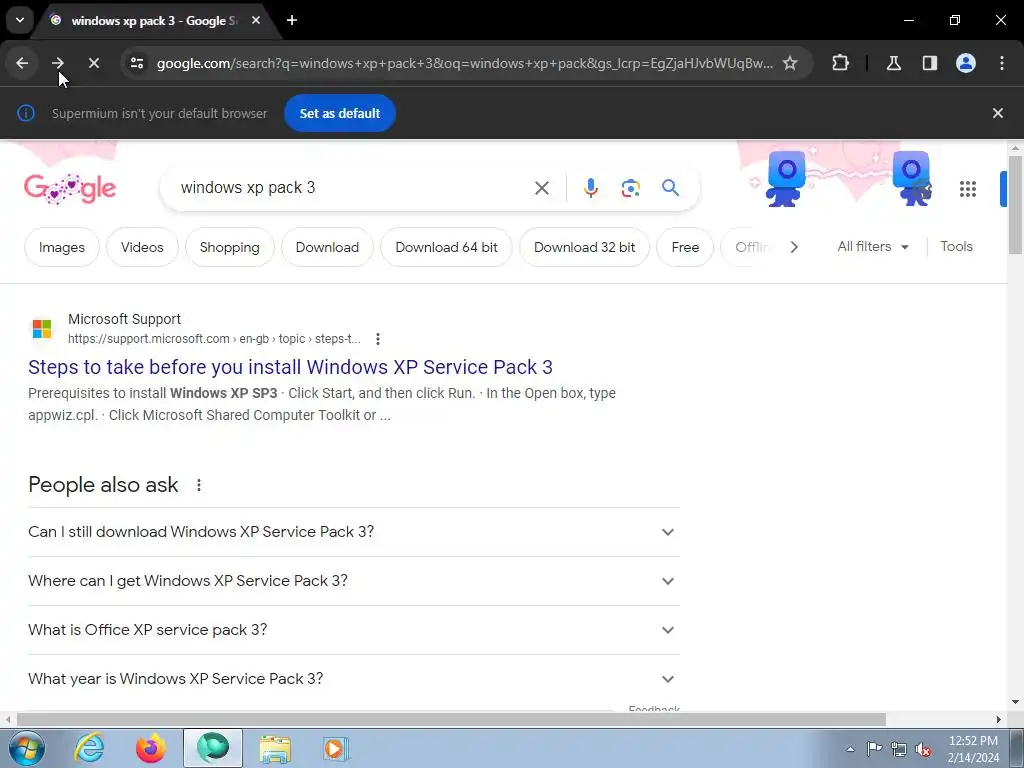1024x768 pixels.
Task: Click the Microsoft logo favicon
Action: (x=42, y=328)
